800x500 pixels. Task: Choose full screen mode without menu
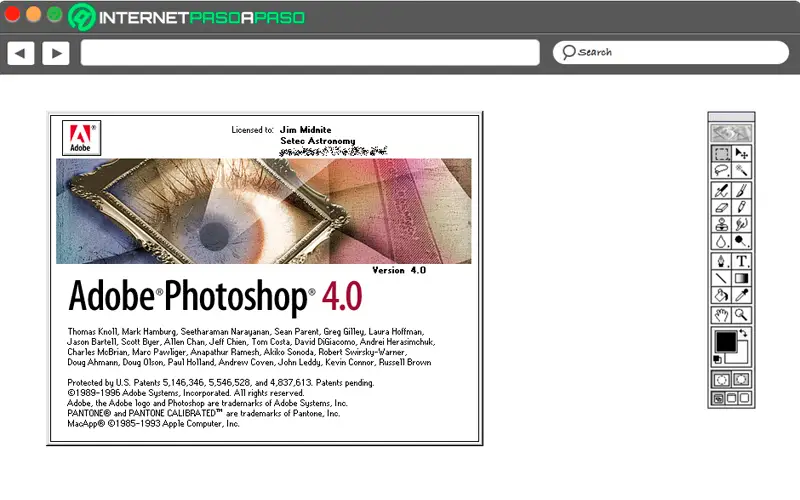[744, 398]
